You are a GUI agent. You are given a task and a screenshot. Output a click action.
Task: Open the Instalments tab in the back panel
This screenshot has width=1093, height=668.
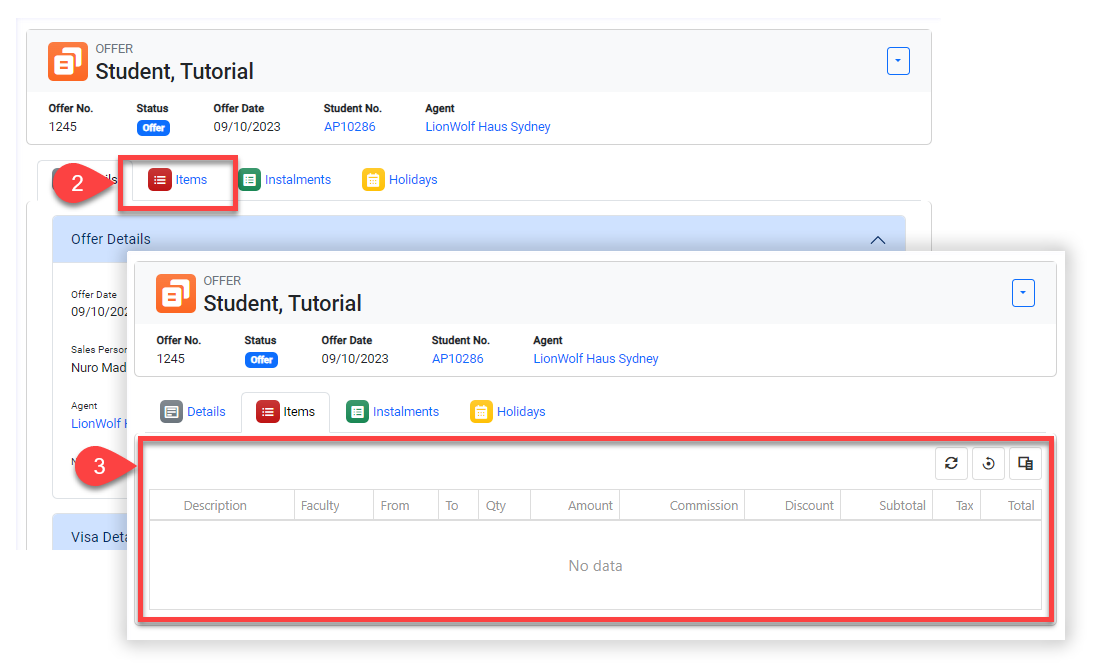[286, 180]
